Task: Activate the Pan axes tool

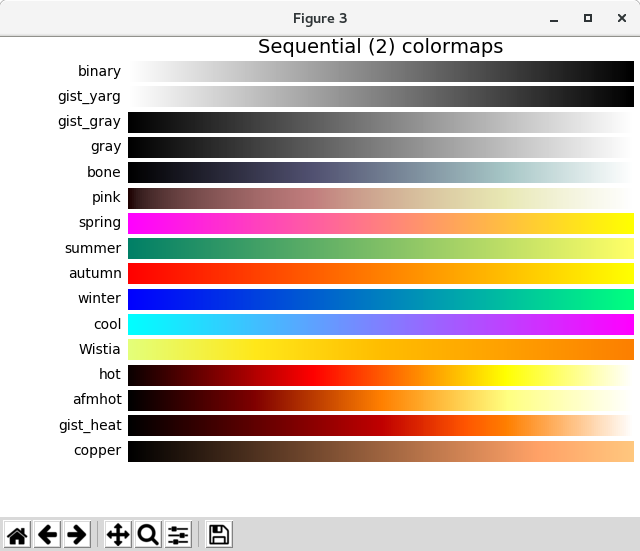Action: [x=118, y=534]
